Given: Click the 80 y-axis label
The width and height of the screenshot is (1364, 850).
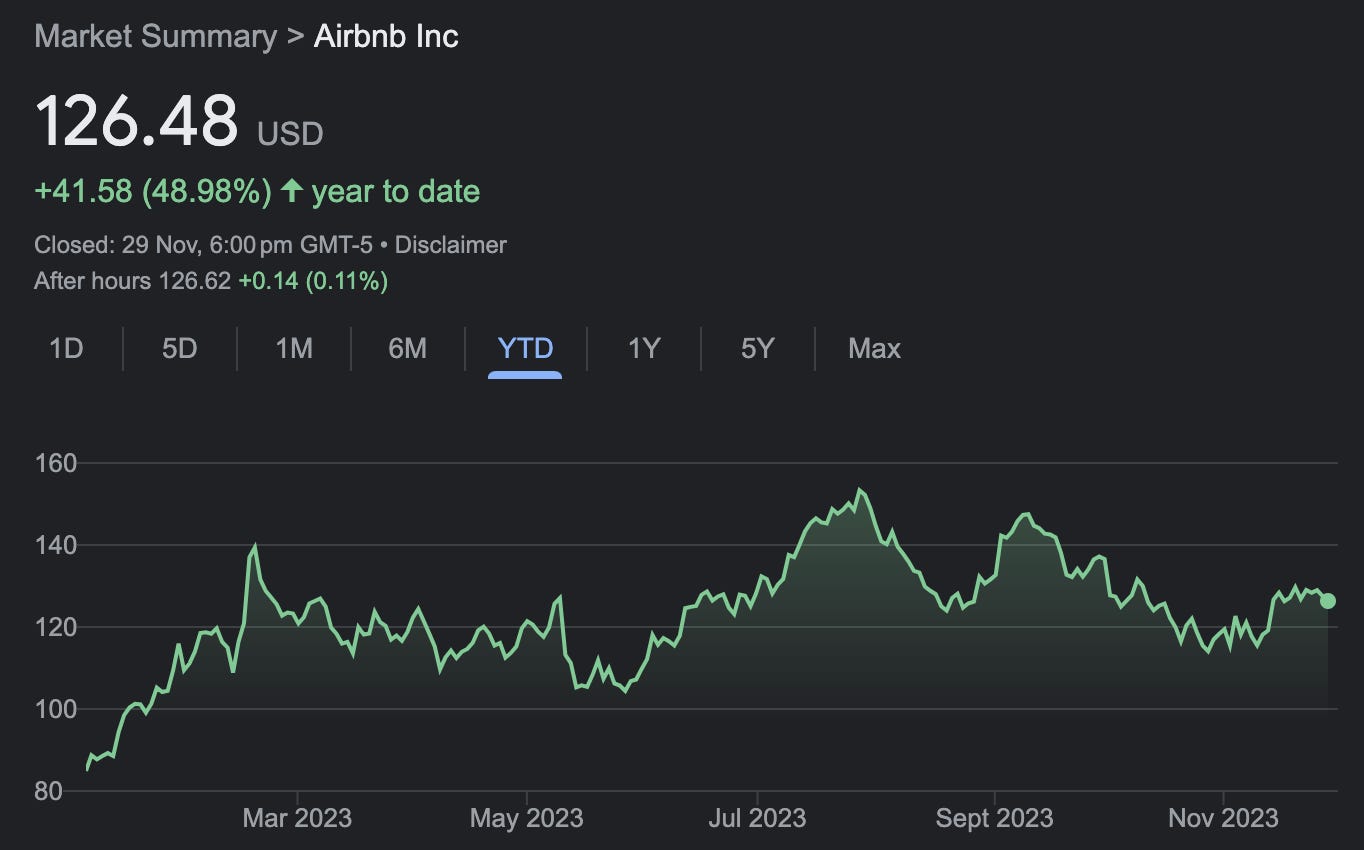Looking at the screenshot, I should [48, 792].
